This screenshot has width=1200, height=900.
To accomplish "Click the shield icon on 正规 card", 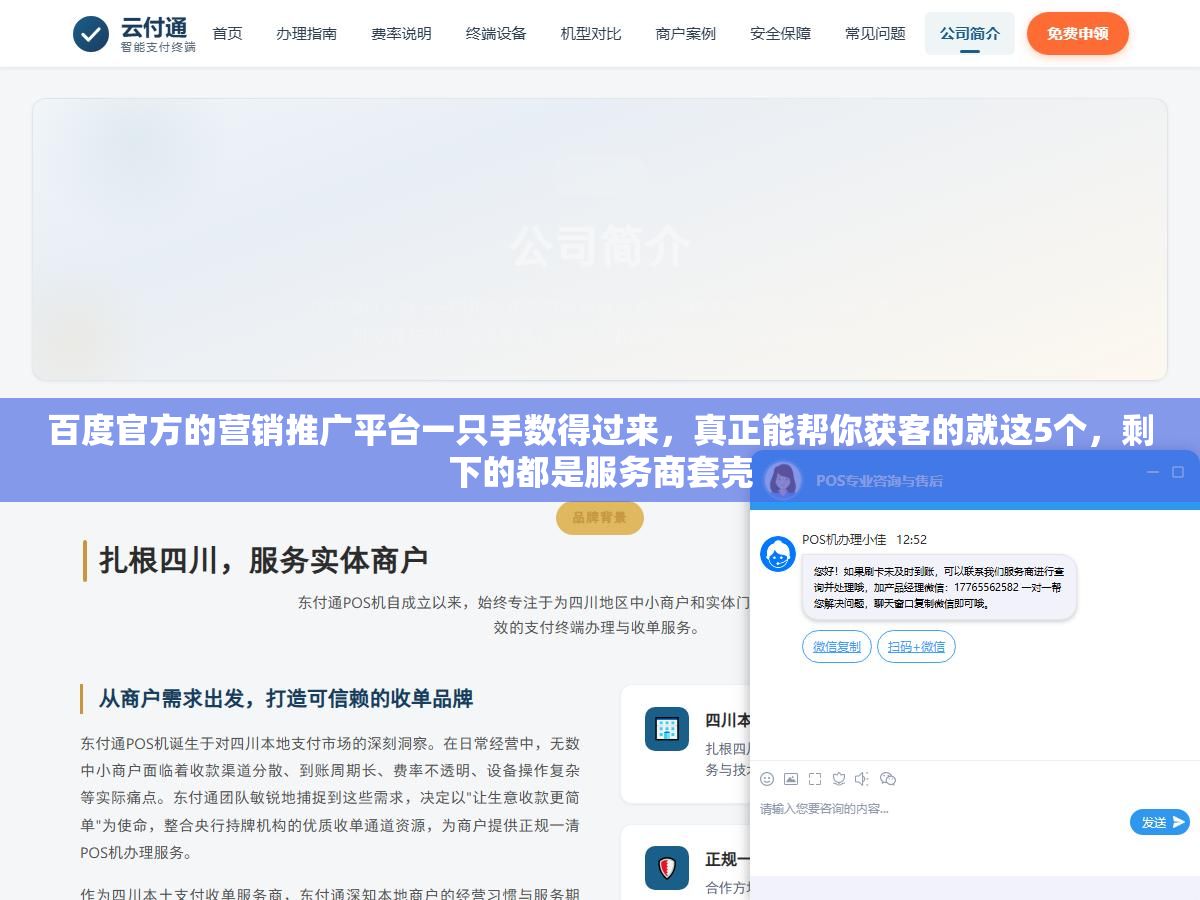I will point(667,868).
